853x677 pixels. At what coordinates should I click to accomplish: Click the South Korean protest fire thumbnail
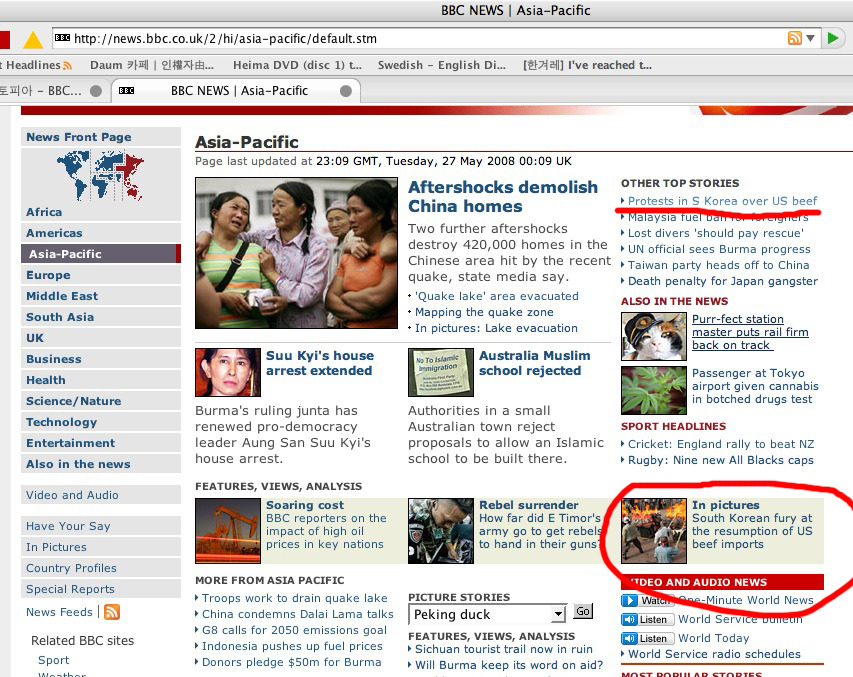tap(653, 531)
